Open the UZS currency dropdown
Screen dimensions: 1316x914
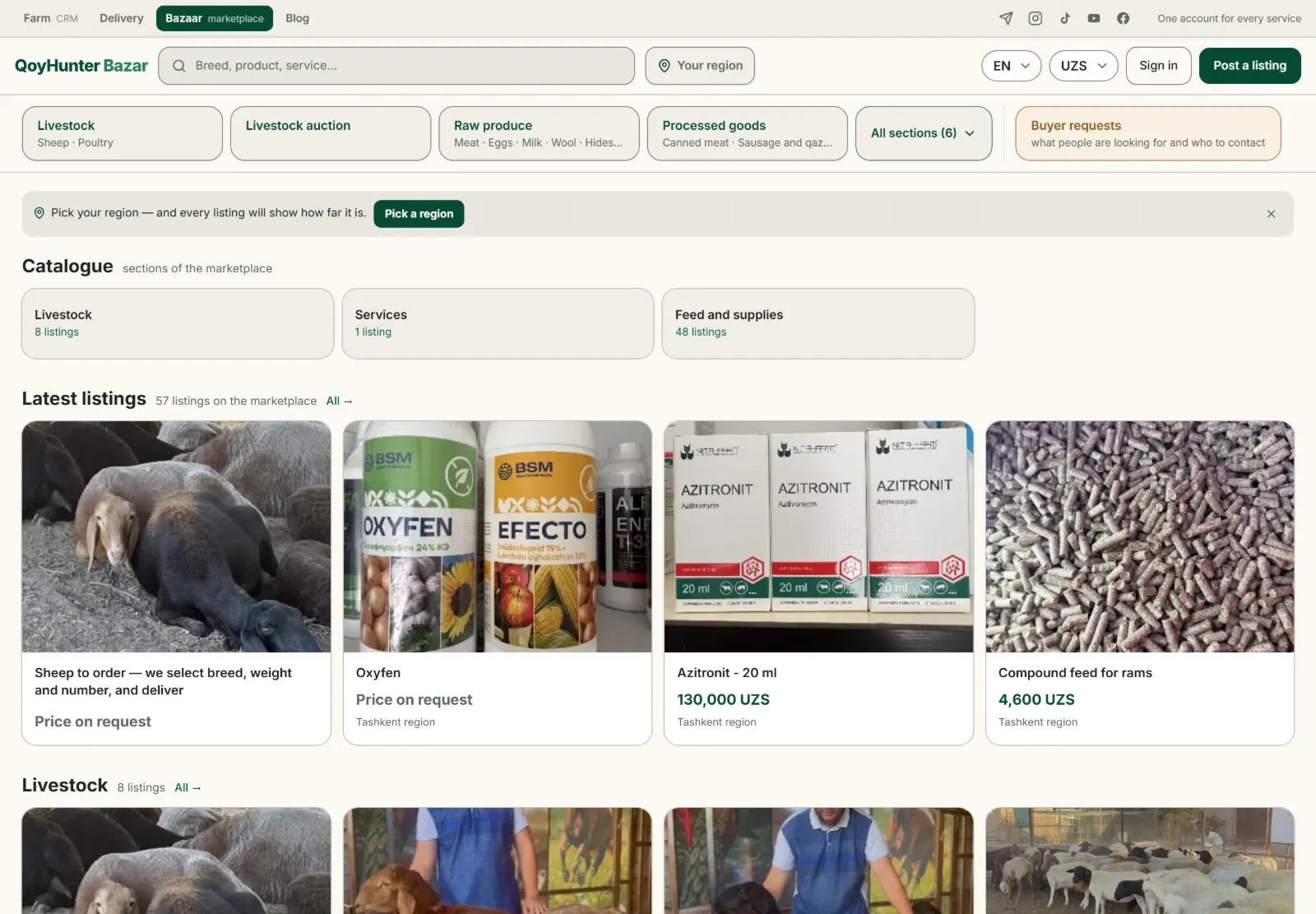point(1083,66)
